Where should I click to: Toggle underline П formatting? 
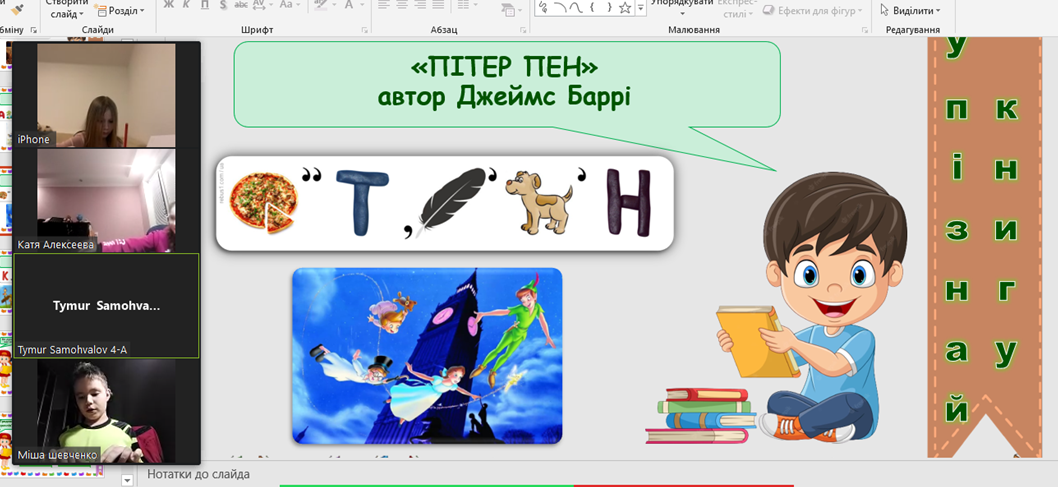coord(204,5)
